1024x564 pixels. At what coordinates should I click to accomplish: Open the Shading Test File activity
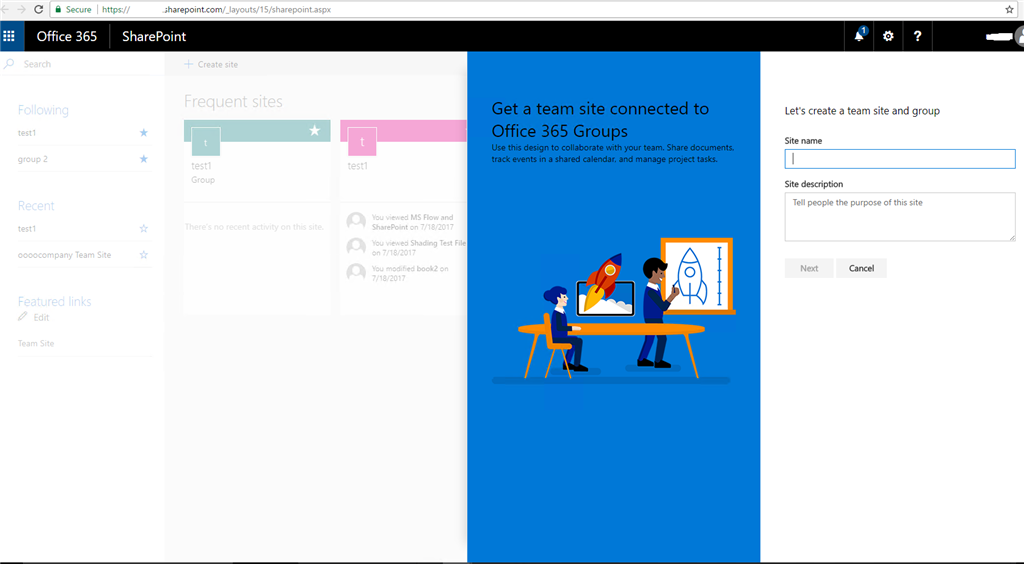click(x=419, y=247)
